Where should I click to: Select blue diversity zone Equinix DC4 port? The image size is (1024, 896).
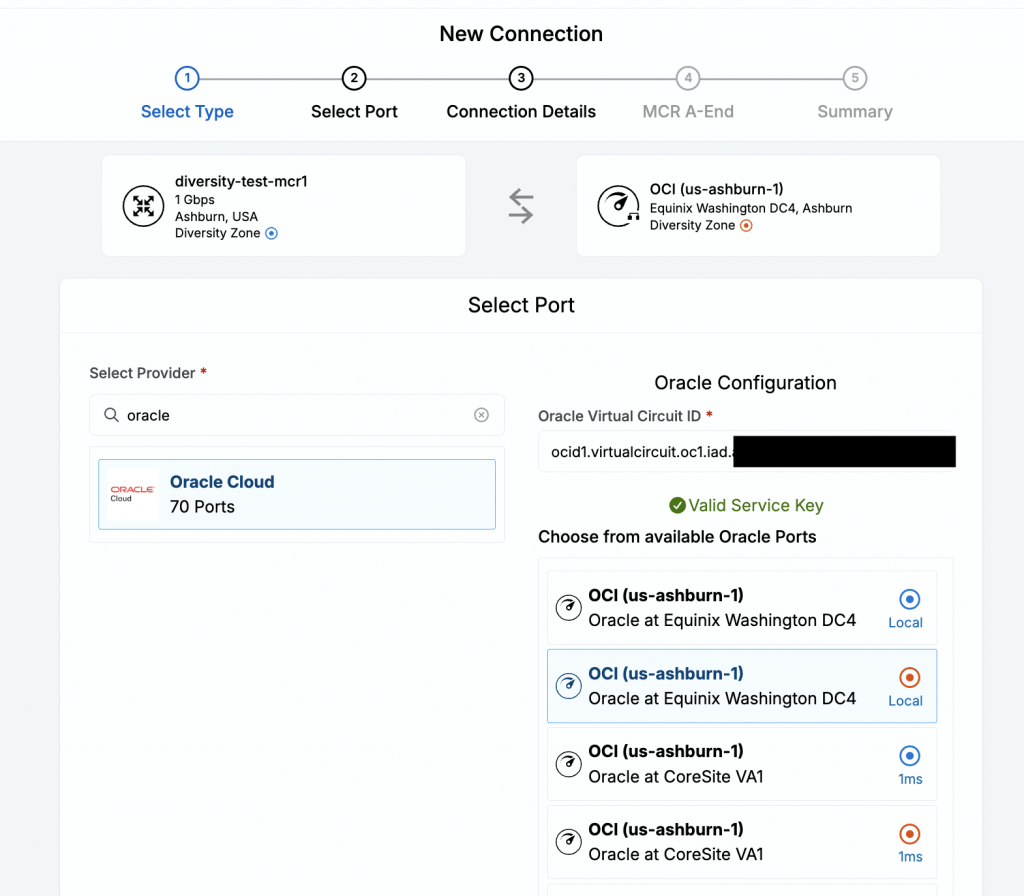742,607
